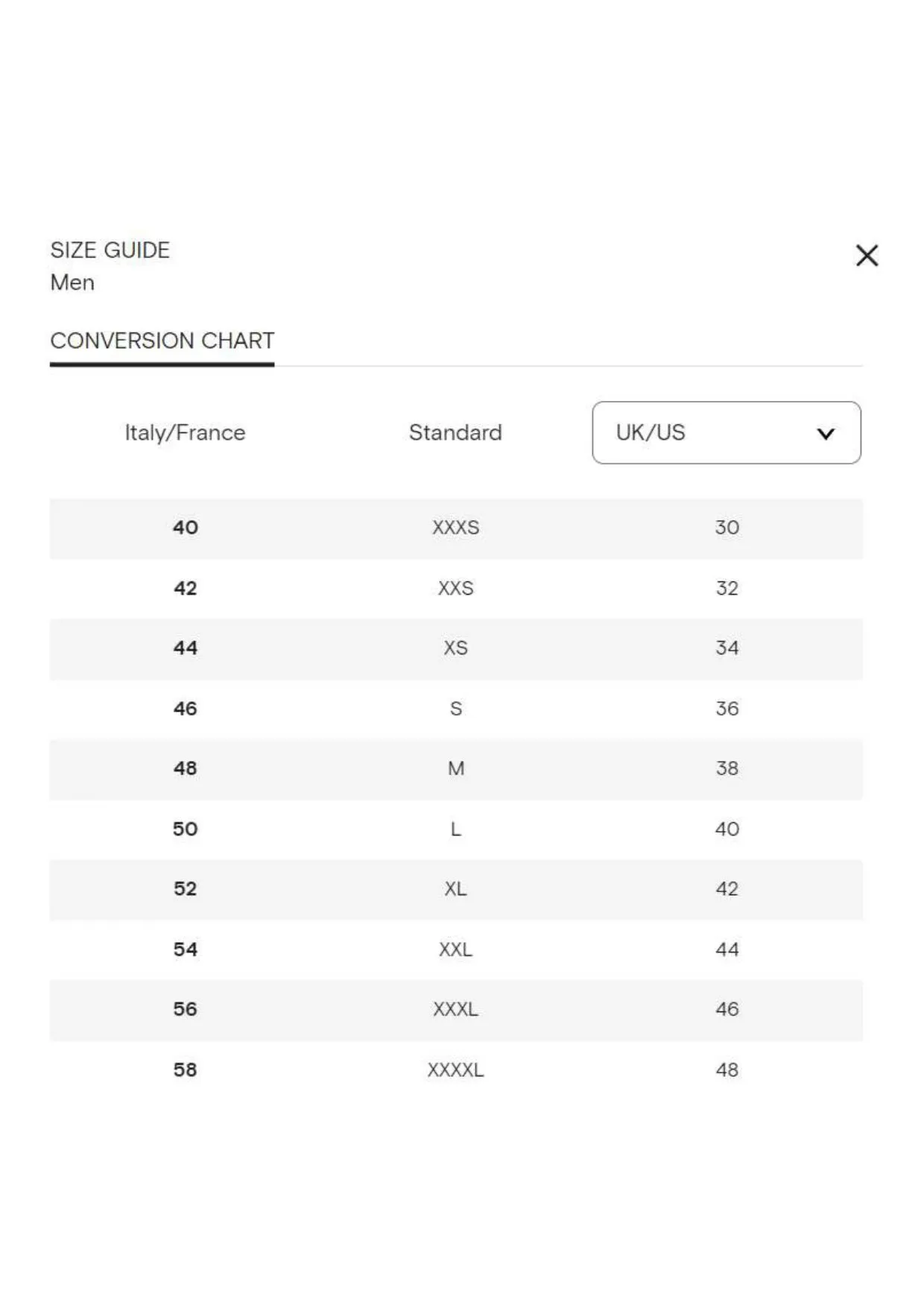Click the SIZE GUIDE heading
Viewport: 924px width, 1308px height.
(x=110, y=250)
